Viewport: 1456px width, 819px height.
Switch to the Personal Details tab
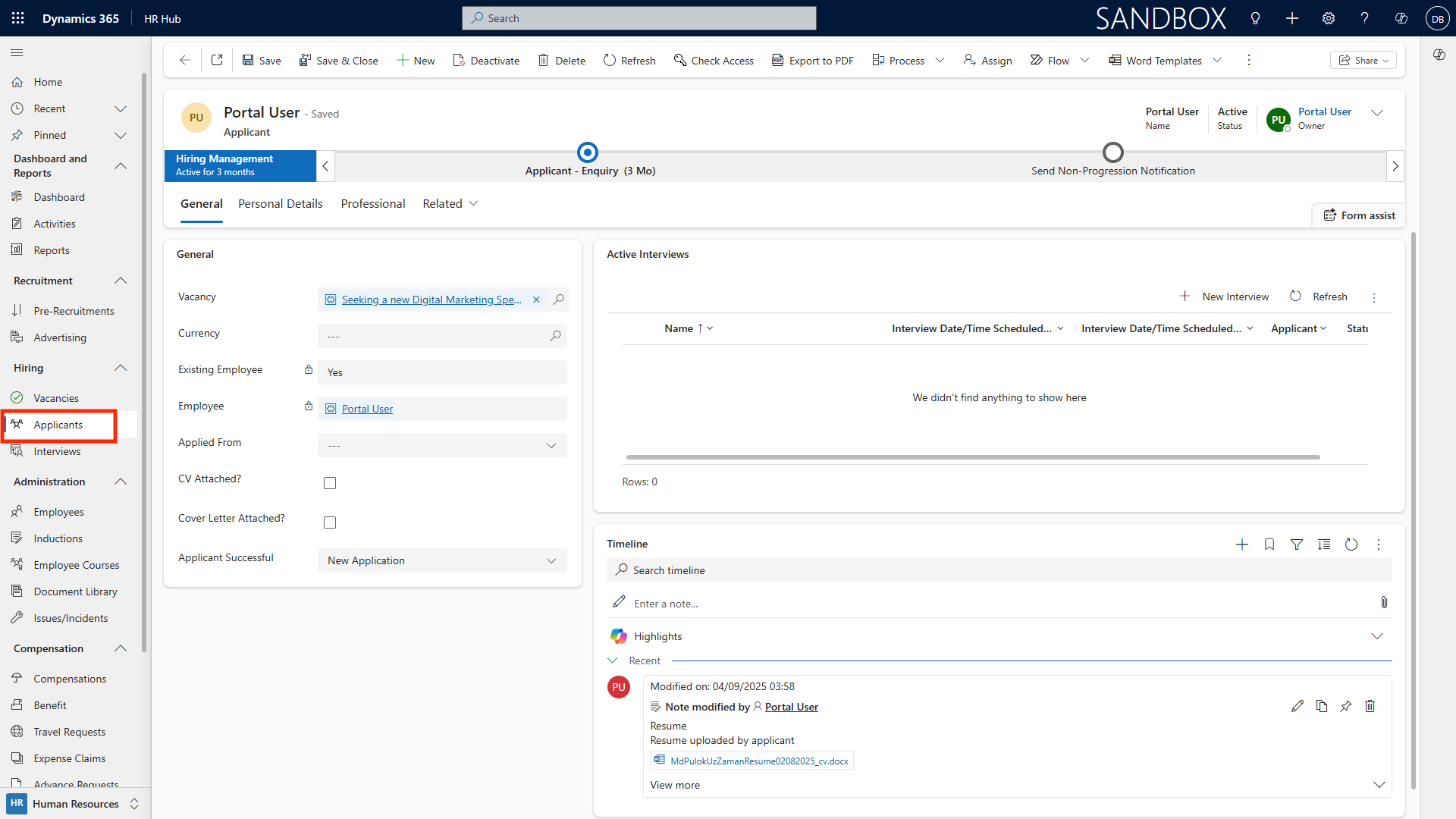click(280, 203)
